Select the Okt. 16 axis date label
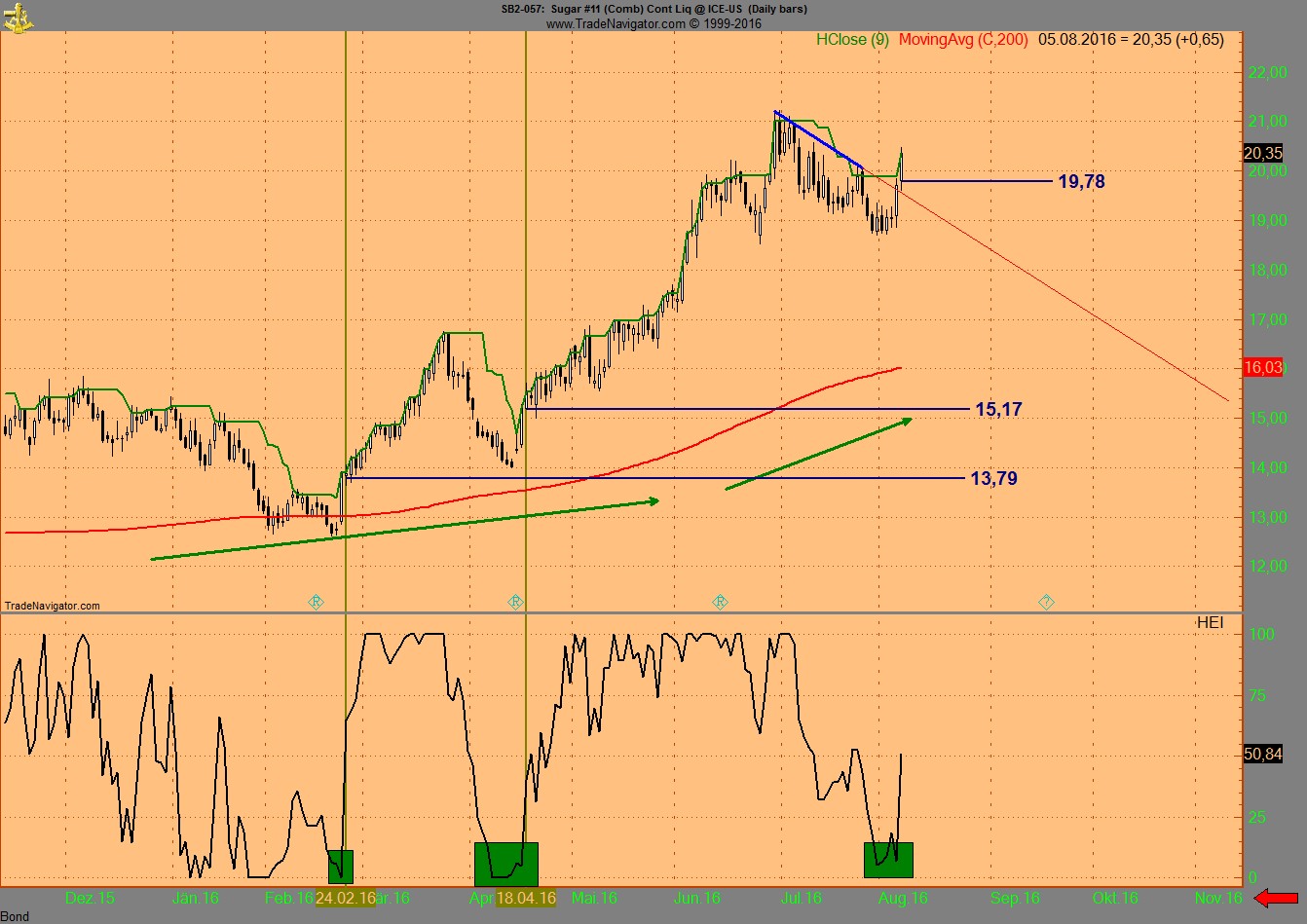Viewport: 1307px width, 924px height. point(1114,900)
